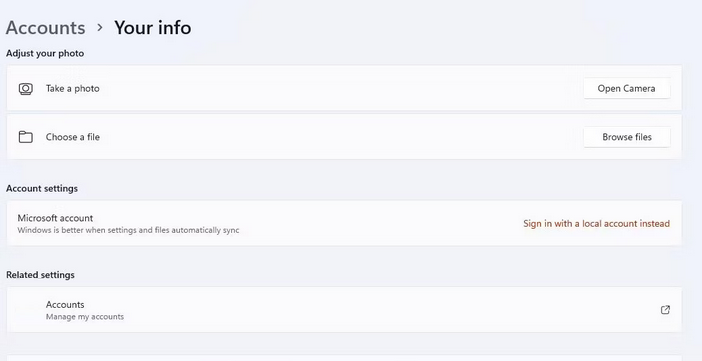Screen dimensions: 702x361
Task: Click the Adjust your photo heading
Action: click(45, 53)
